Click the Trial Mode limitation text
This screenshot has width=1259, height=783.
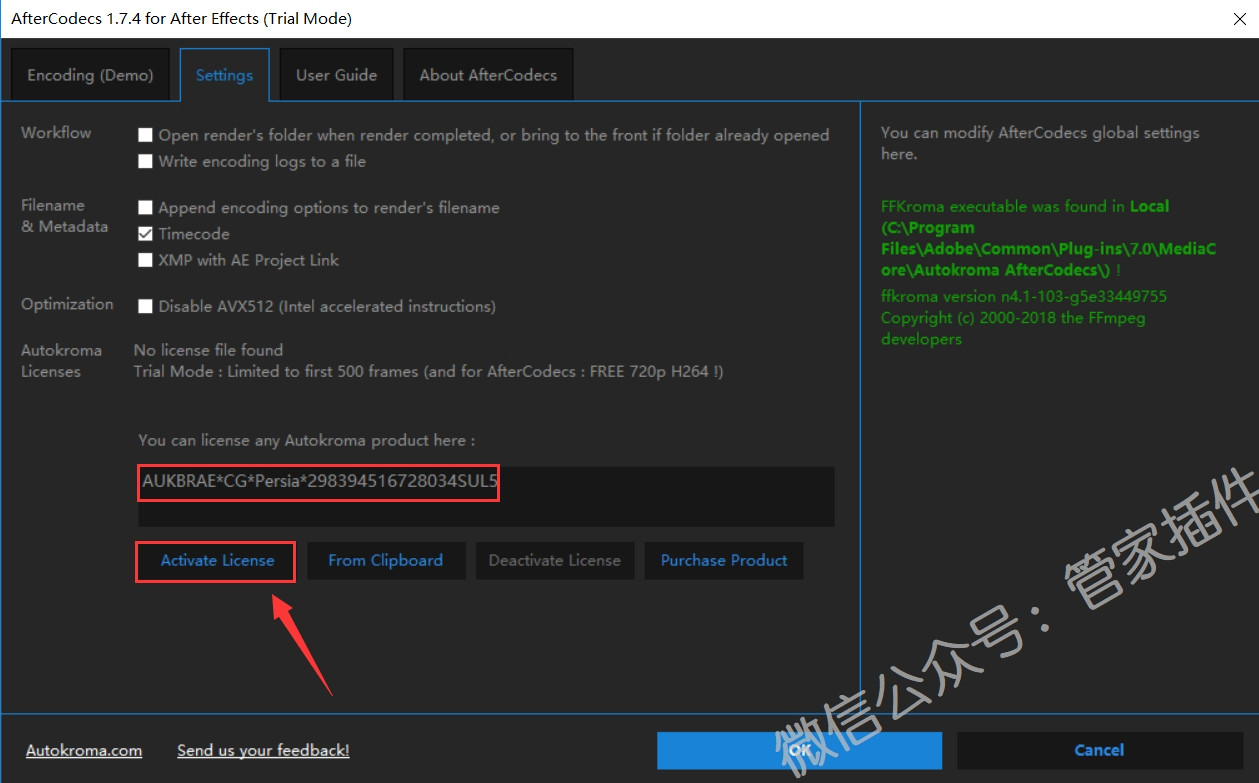click(428, 372)
